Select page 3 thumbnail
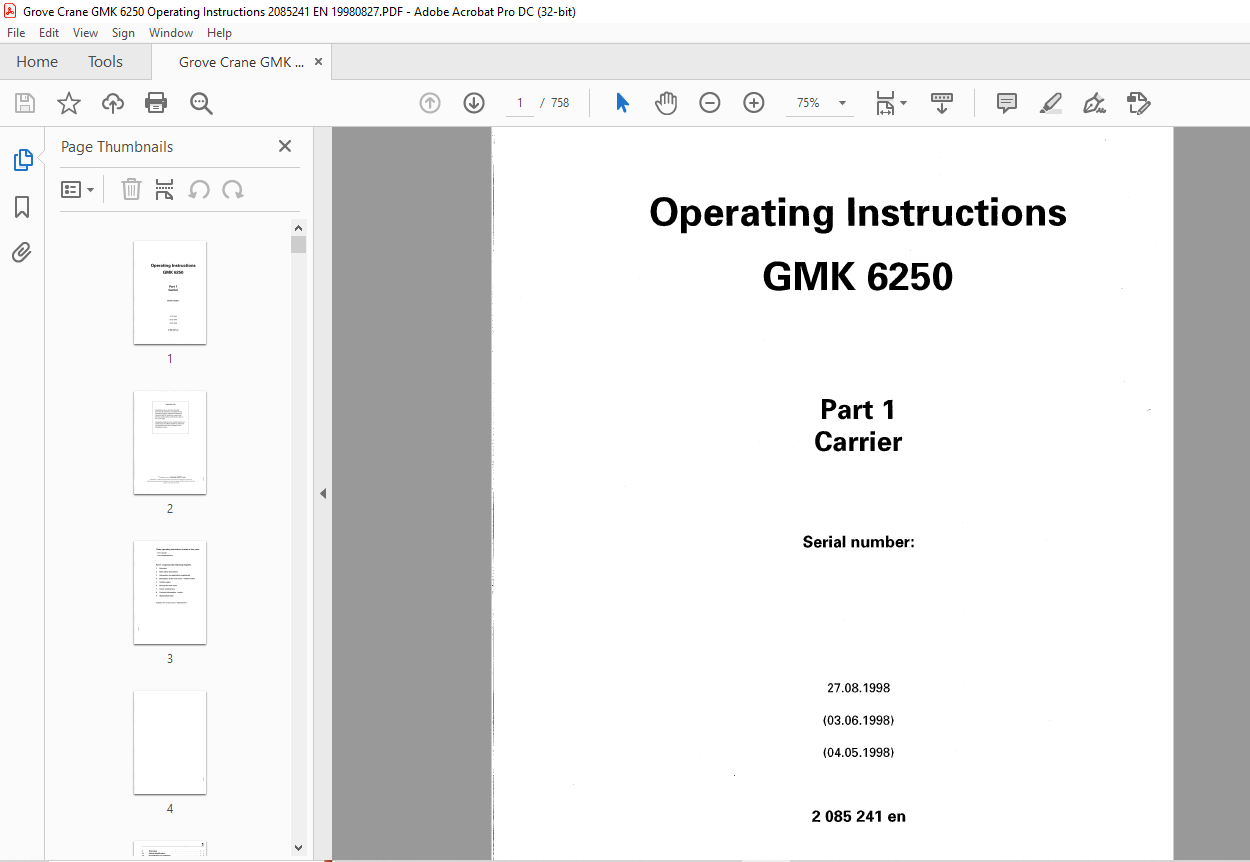 (x=170, y=593)
